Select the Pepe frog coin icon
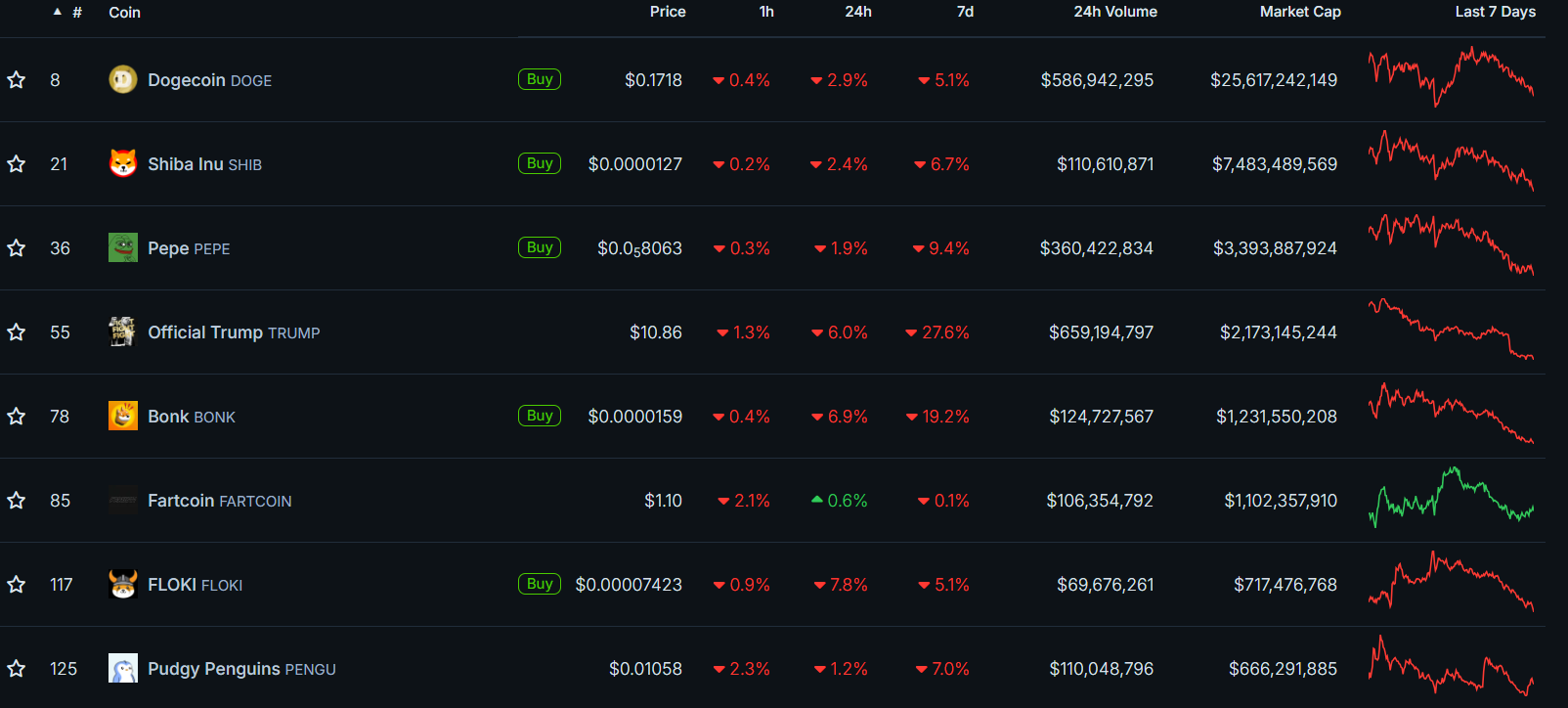 (122, 247)
